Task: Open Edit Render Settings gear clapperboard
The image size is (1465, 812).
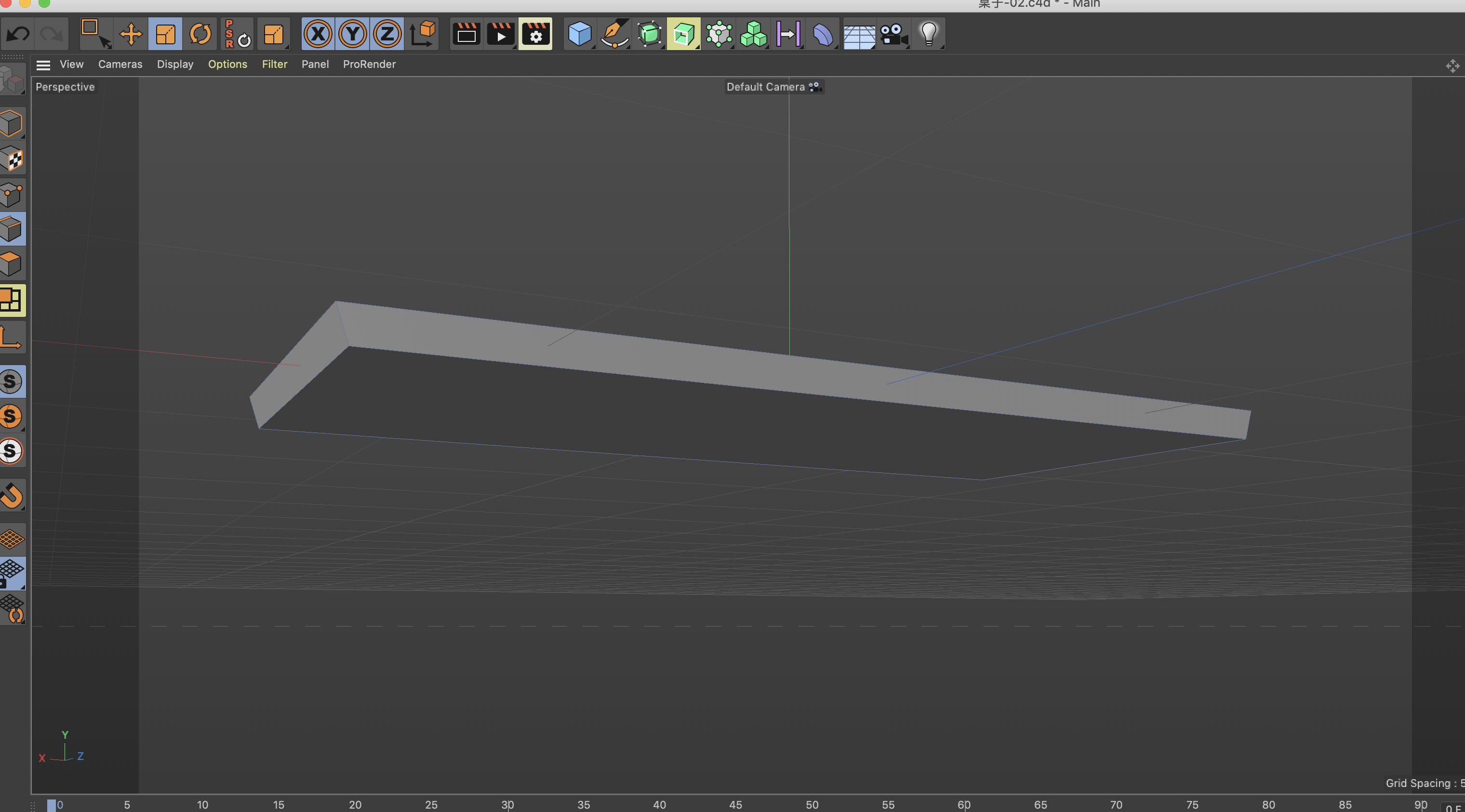Action: pyautogui.click(x=535, y=34)
